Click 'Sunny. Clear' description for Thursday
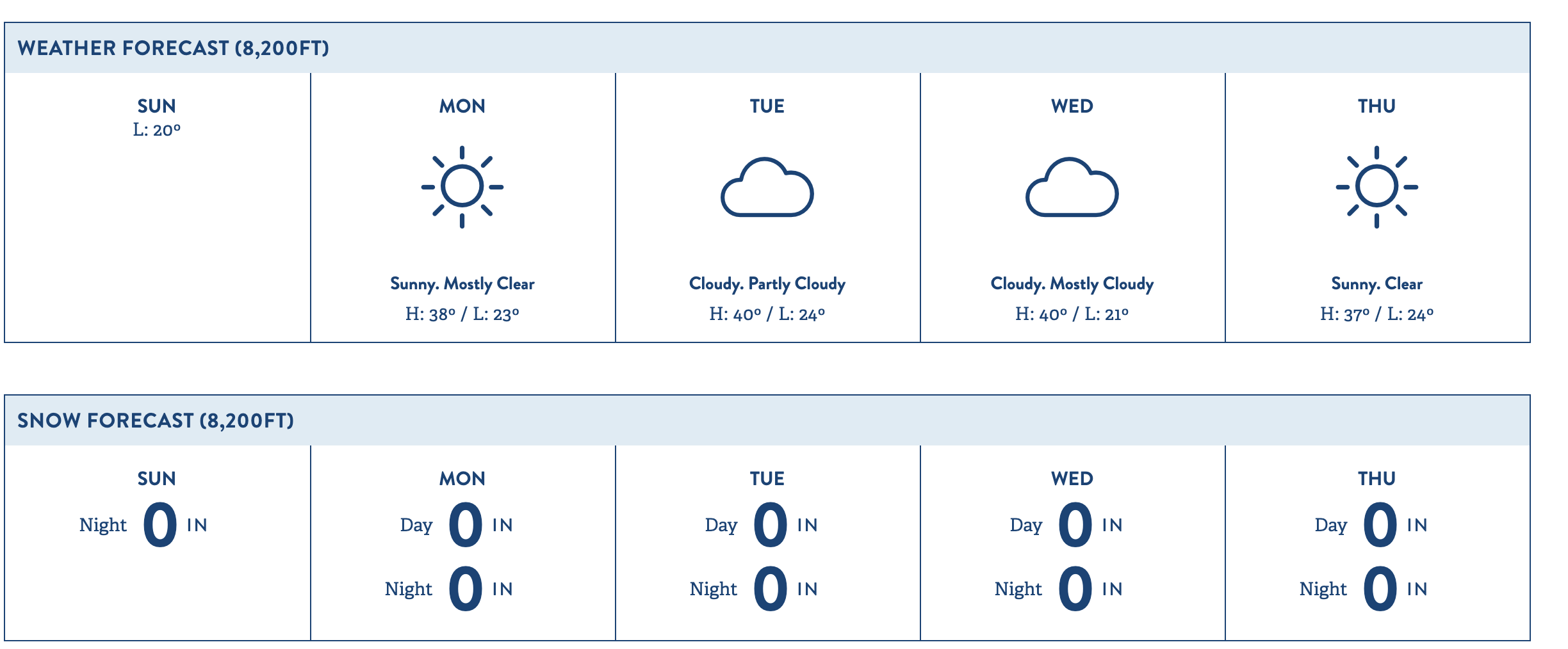Screen dimensions: 1568x649 [1376, 284]
